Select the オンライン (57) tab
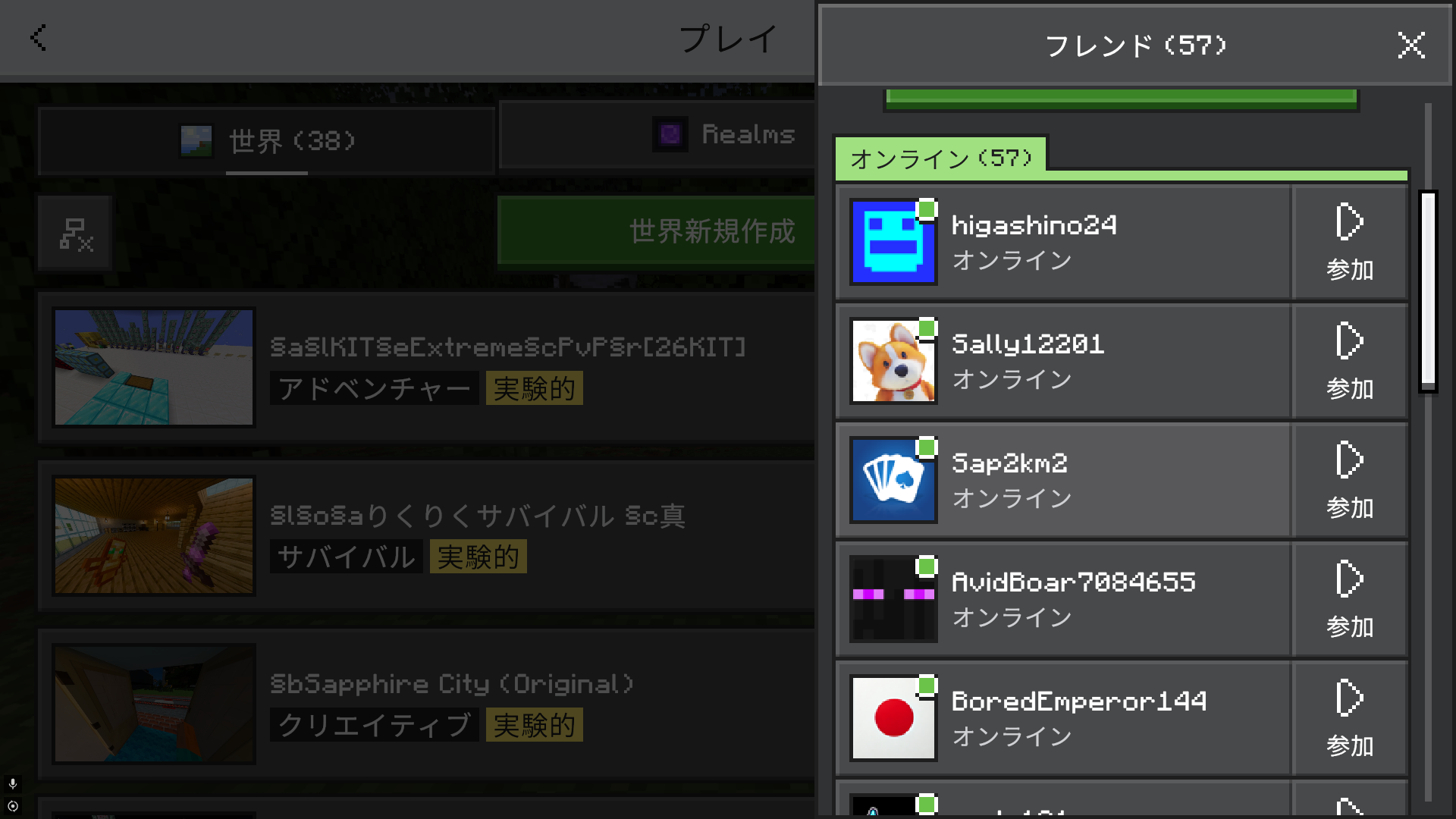The height and width of the screenshot is (819, 1456). click(x=941, y=158)
